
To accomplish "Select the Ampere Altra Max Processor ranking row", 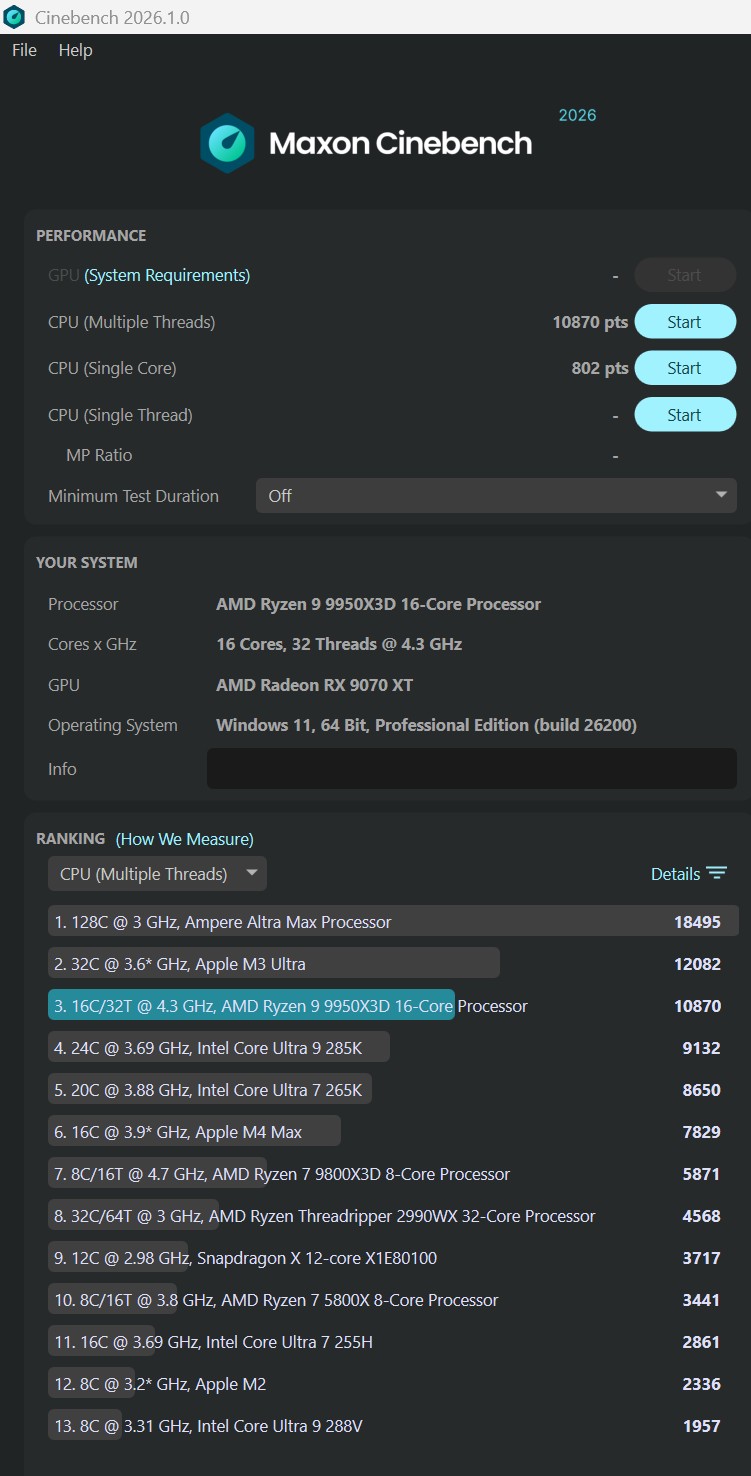I will click(x=393, y=922).
